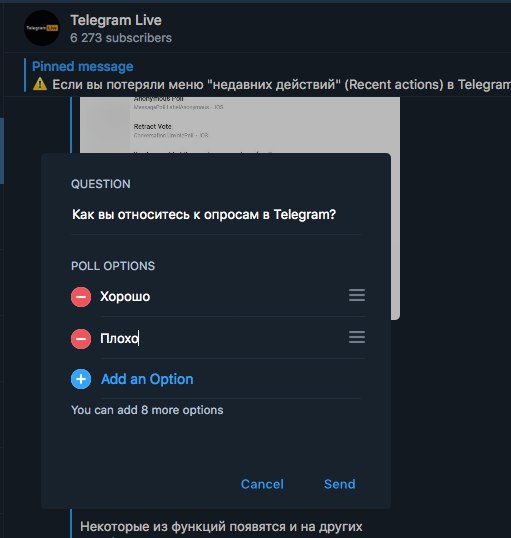Click the pinned message Russian text
Image resolution: width=511 pixels, height=538 pixels.
pyautogui.click(x=281, y=84)
